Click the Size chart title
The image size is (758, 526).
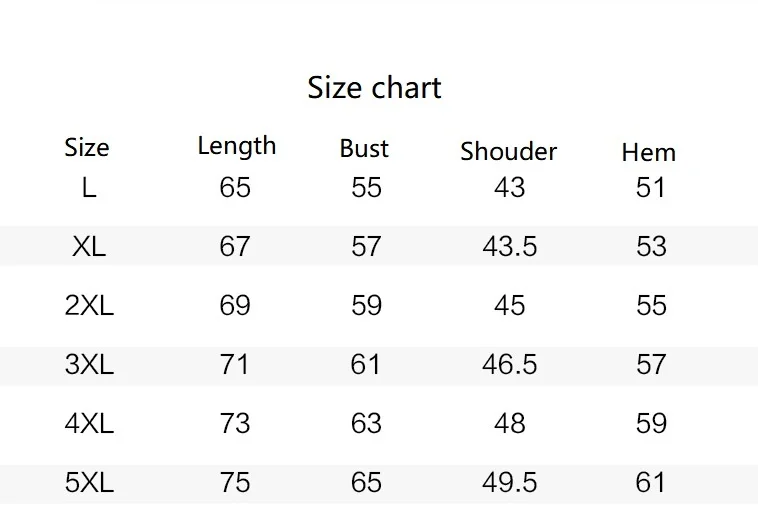[x=374, y=88]
